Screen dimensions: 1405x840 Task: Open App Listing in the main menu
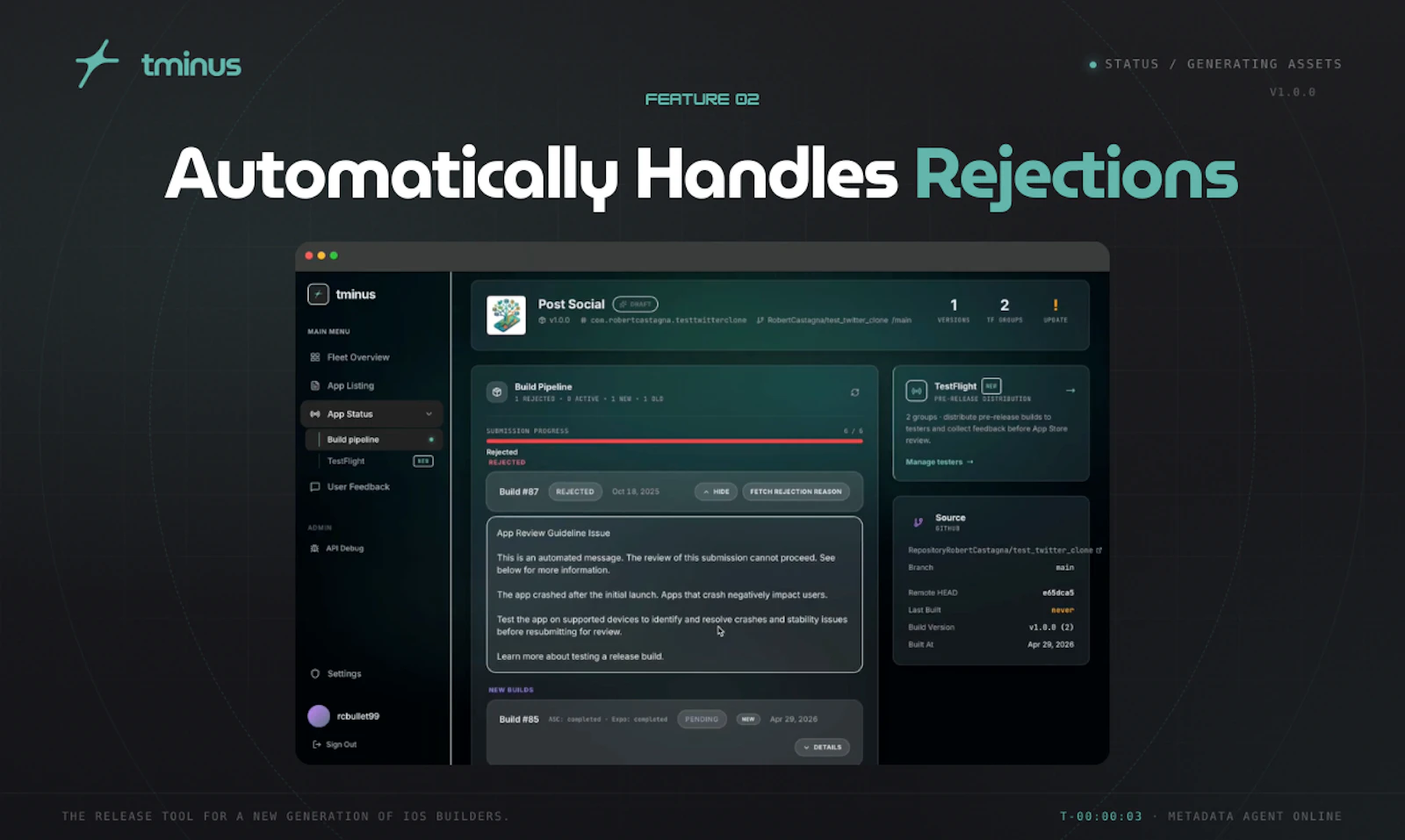click(x=350, y=385)
